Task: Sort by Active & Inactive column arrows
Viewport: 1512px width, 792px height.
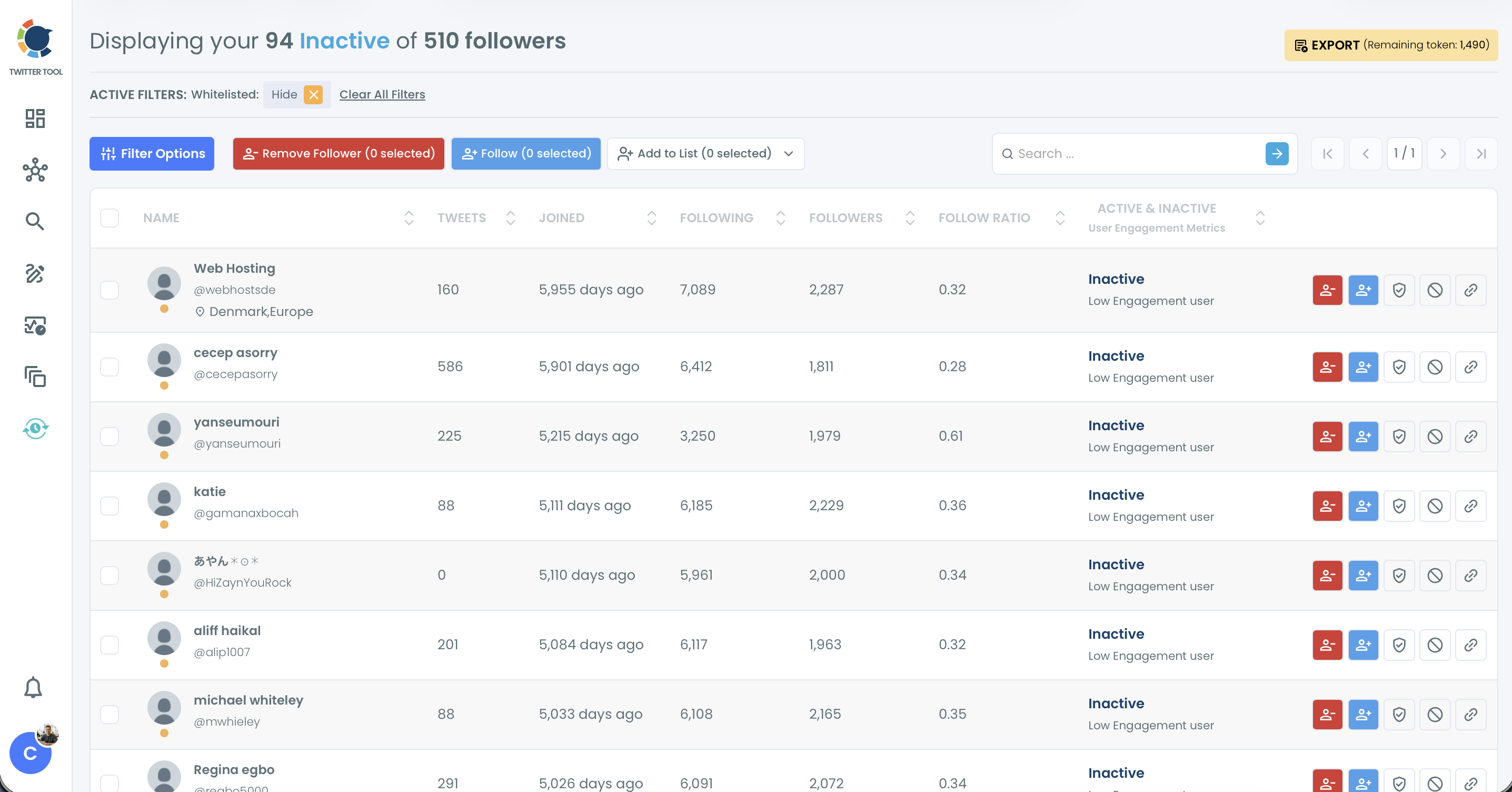Action: pyautogui.click(x=1260, y=218)
